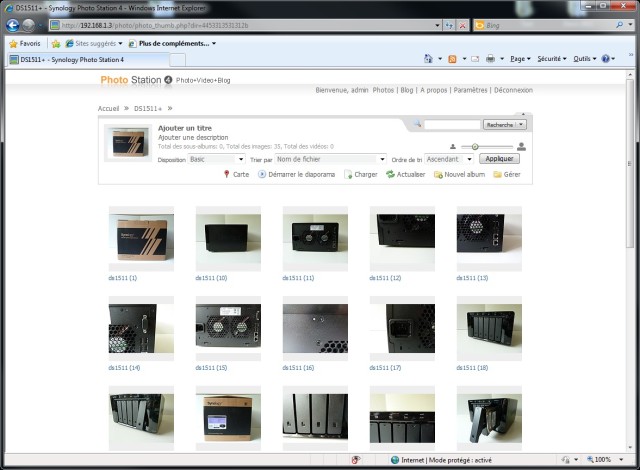
Task: Click the Déconnexion link
Action: 513,90
